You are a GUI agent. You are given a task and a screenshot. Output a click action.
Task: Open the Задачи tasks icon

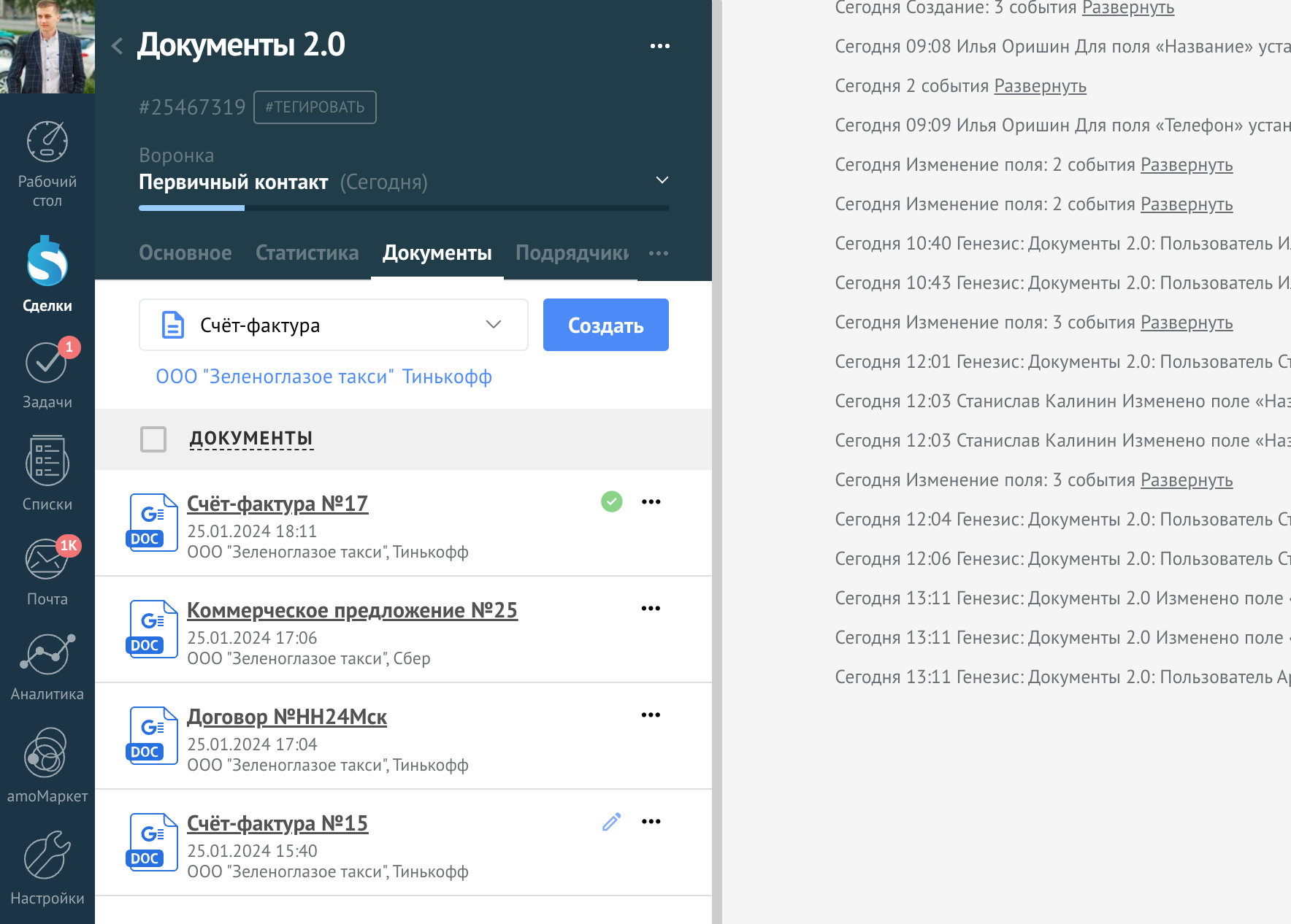point(47,363)
